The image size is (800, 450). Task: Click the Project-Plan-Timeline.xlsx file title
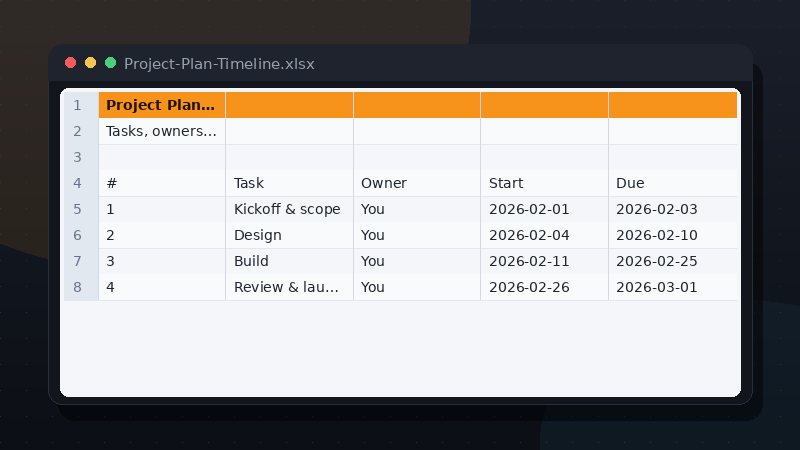coord(219,64)
